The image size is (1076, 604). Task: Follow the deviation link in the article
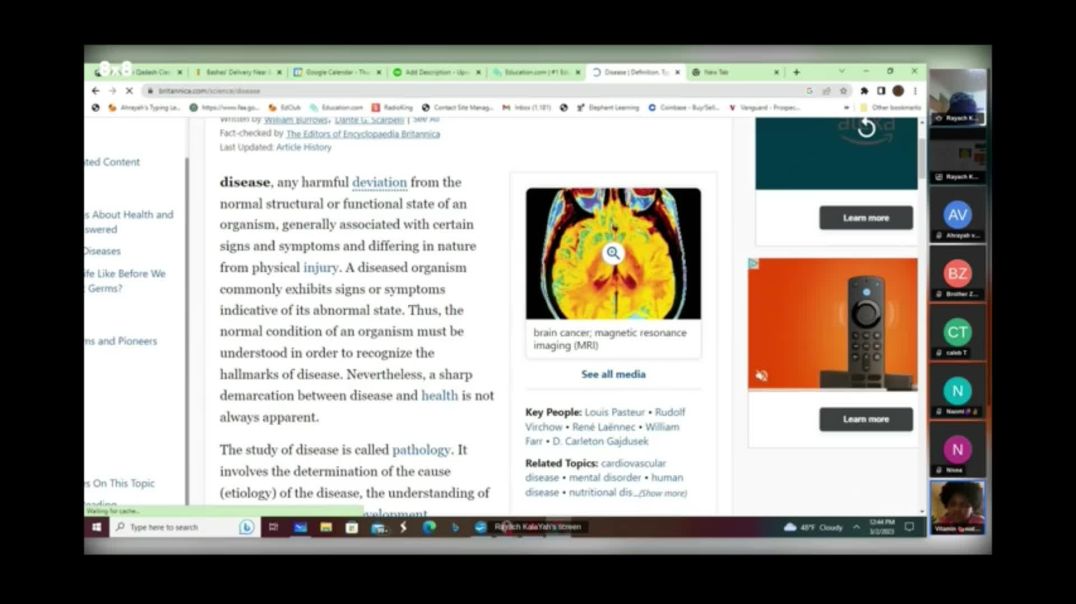(x=379, y=182)
